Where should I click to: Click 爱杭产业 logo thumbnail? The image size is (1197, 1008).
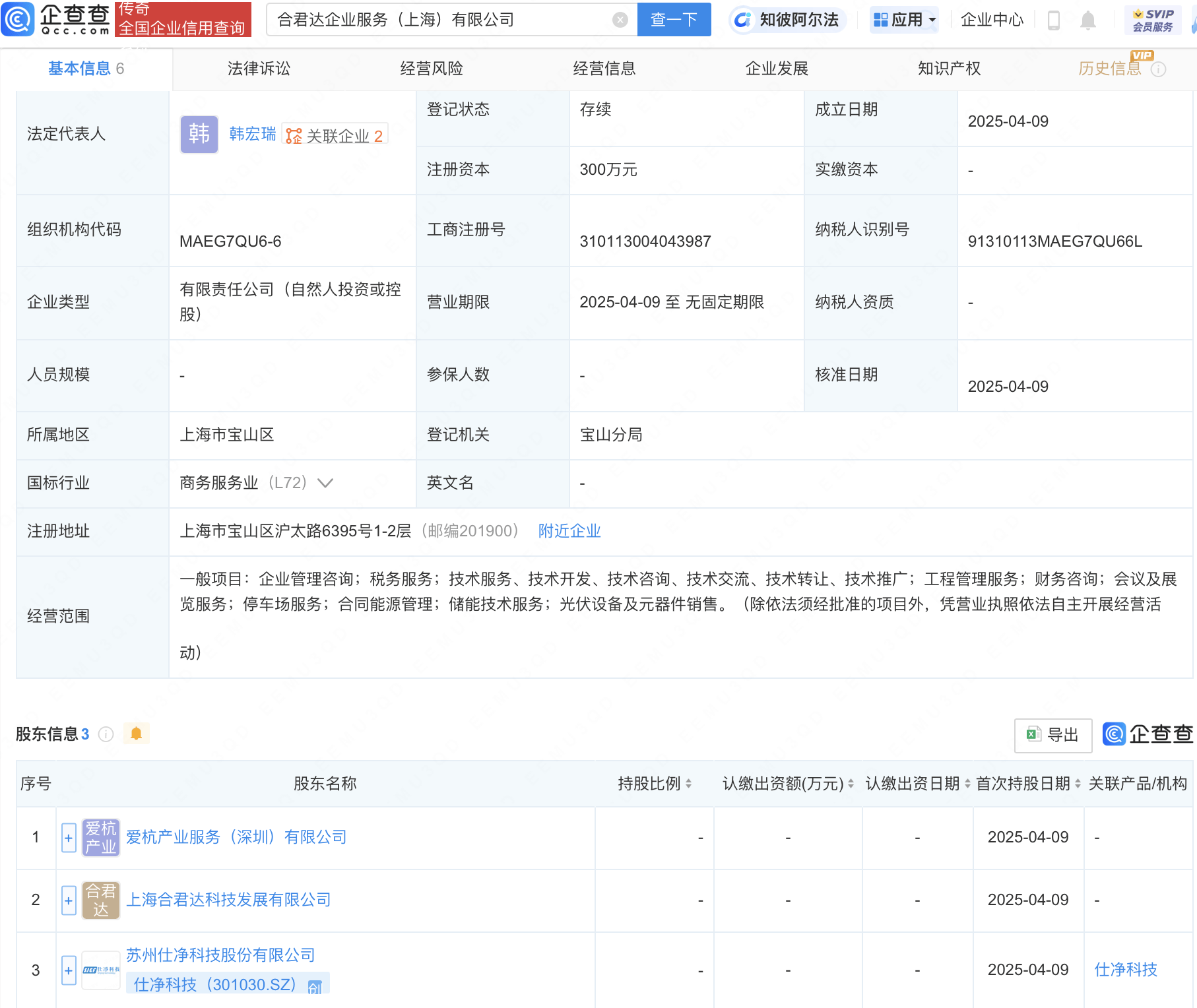[101, 838]
